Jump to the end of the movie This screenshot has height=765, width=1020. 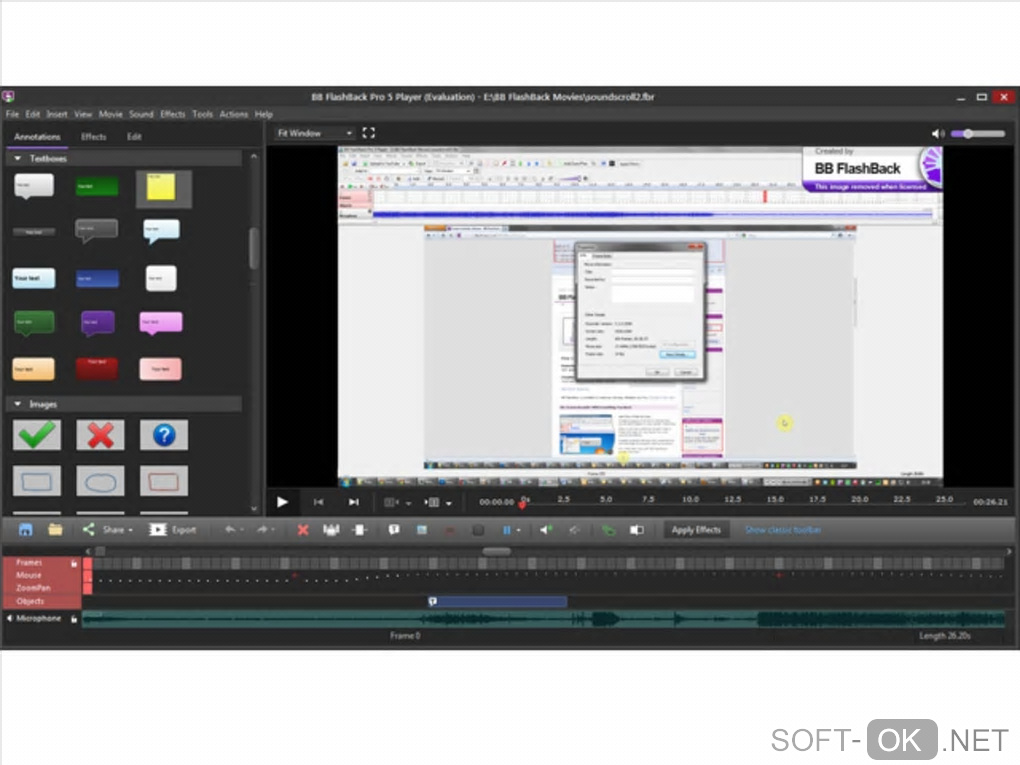[x=353, y=502]
